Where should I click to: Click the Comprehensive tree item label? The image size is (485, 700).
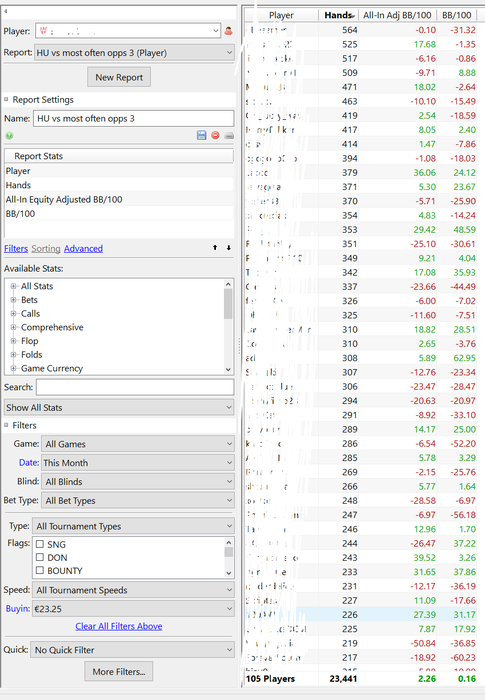pyautogui.click(x=52, y=327)
